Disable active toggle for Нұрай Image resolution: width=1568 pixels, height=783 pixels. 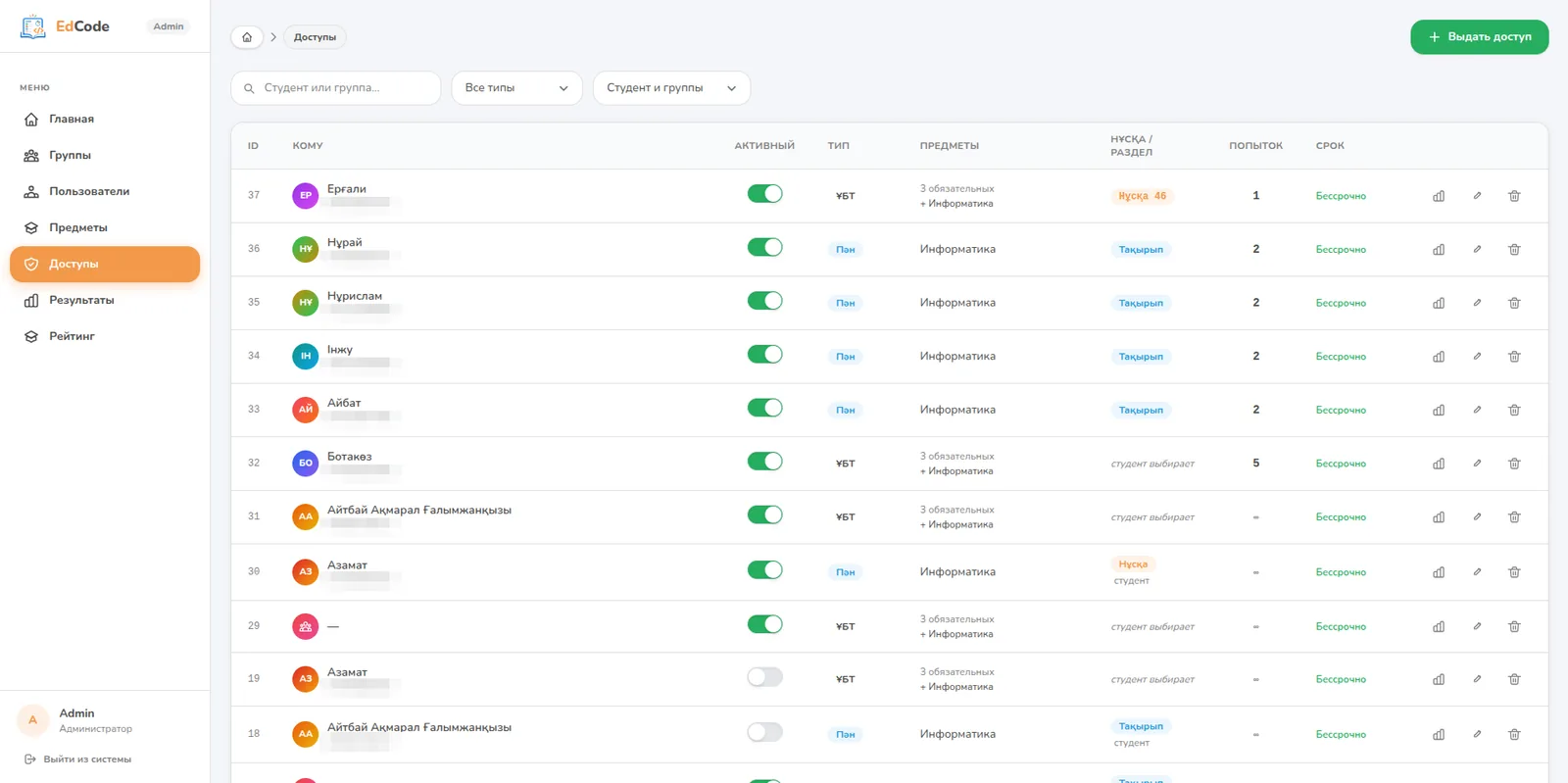[764, 247]
